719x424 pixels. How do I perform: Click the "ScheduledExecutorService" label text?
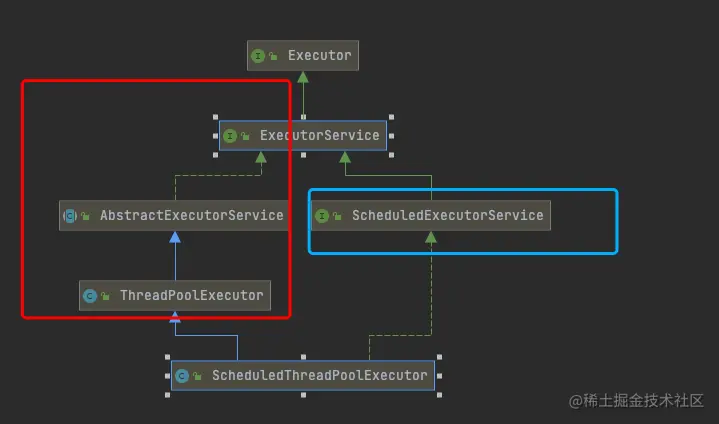(x=448, y=215)
